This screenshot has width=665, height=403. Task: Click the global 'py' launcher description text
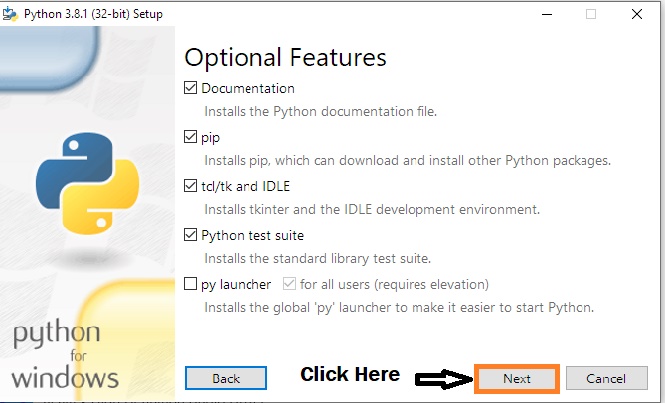point(399,308)
